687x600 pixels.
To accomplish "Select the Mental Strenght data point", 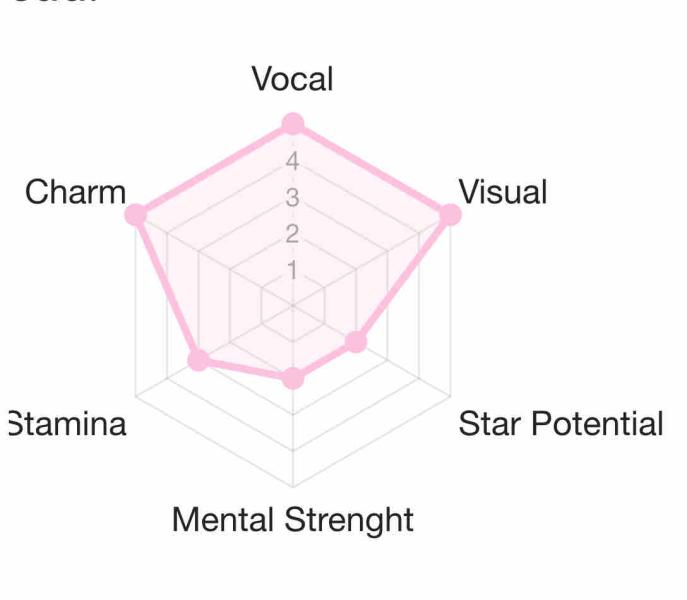I will (x=292, y=379).
